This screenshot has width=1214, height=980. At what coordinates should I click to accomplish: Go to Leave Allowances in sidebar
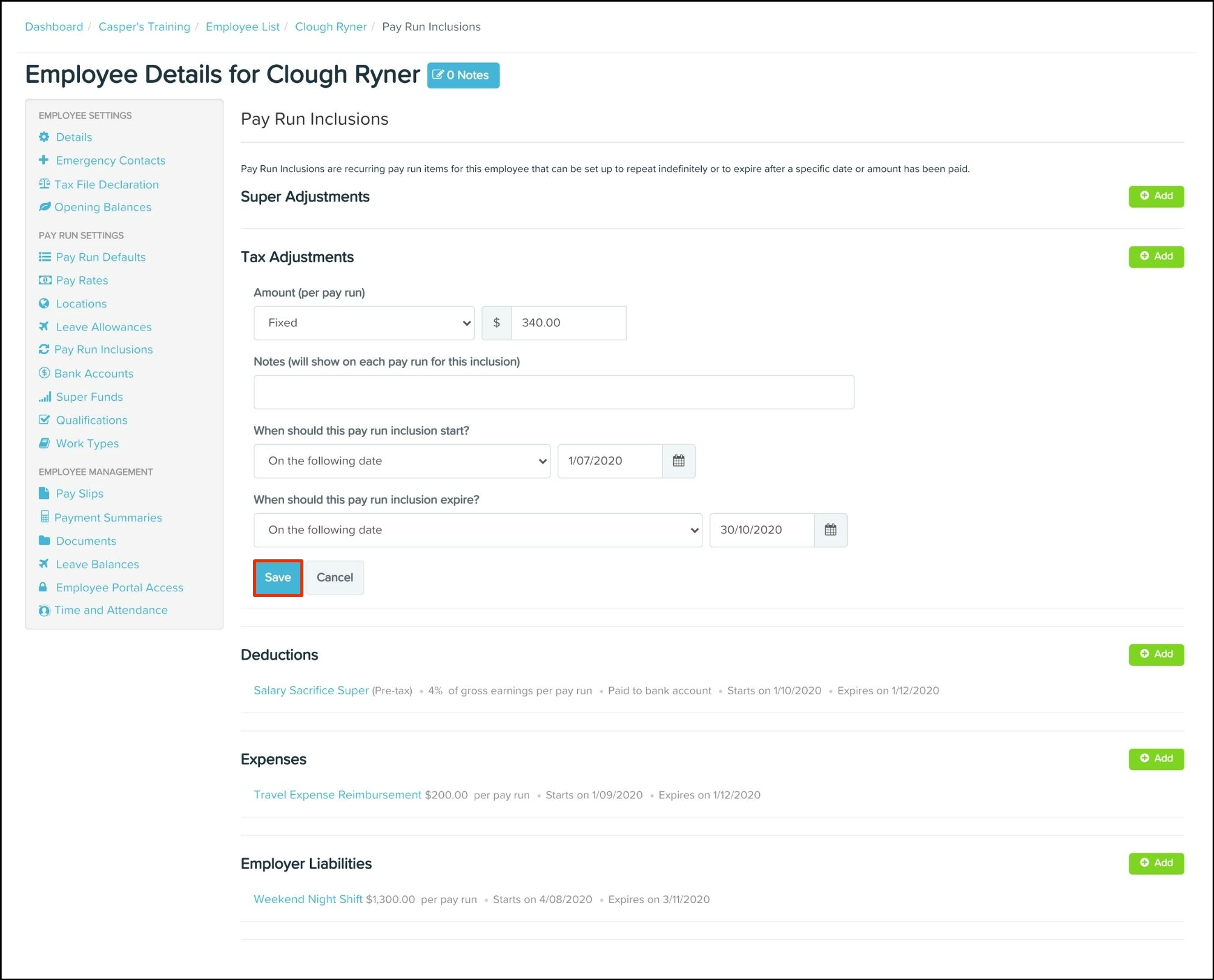(x=104, y=327)
